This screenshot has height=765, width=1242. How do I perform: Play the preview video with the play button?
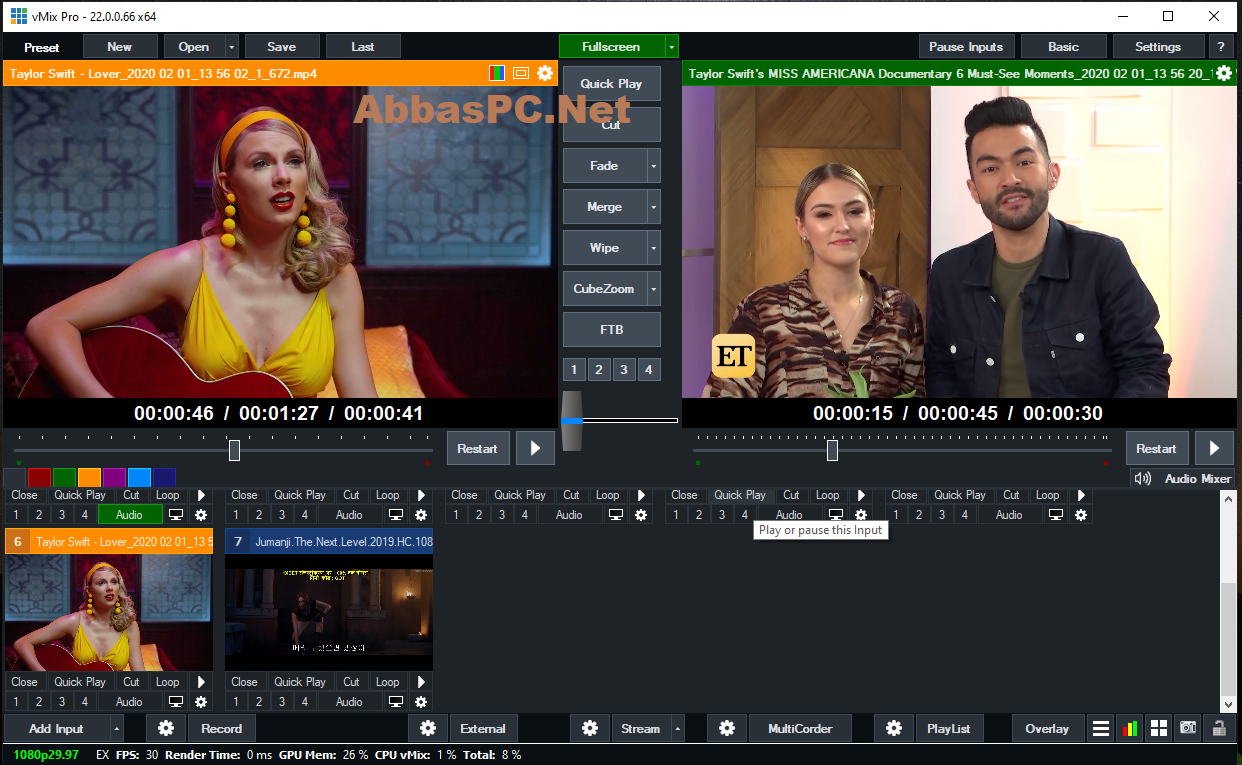[x=535, y=448]
